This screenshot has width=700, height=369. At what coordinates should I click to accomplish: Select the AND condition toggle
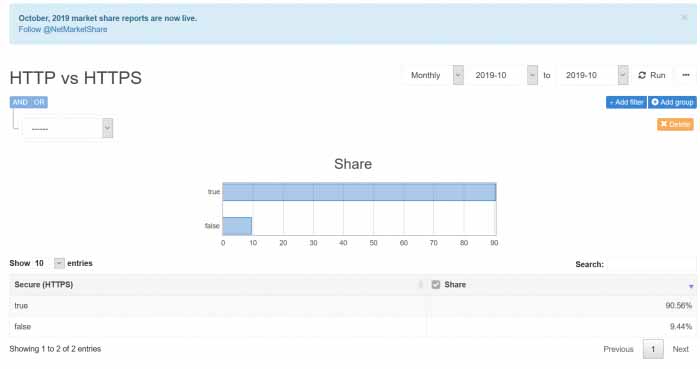[x=20, y=102]
